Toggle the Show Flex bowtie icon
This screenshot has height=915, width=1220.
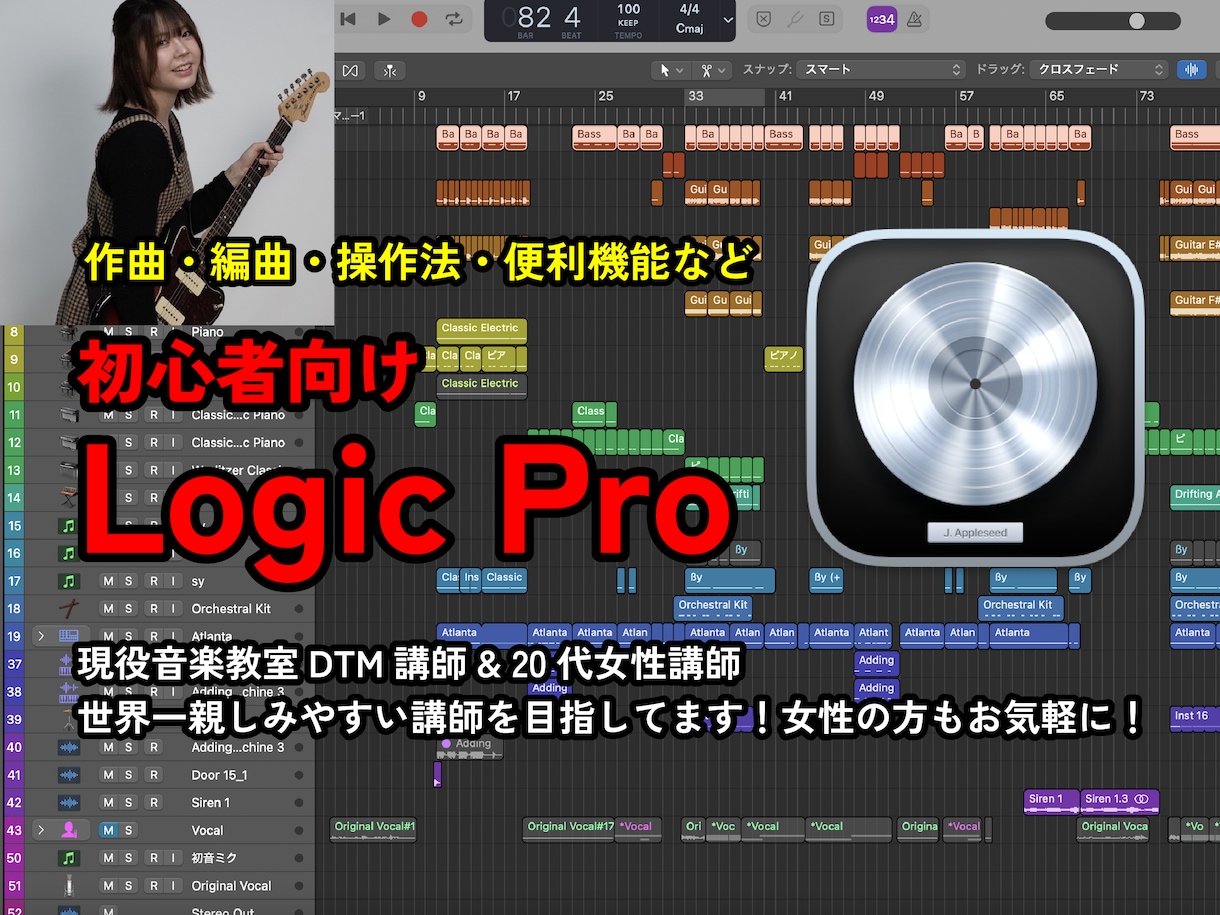[350, 70]
